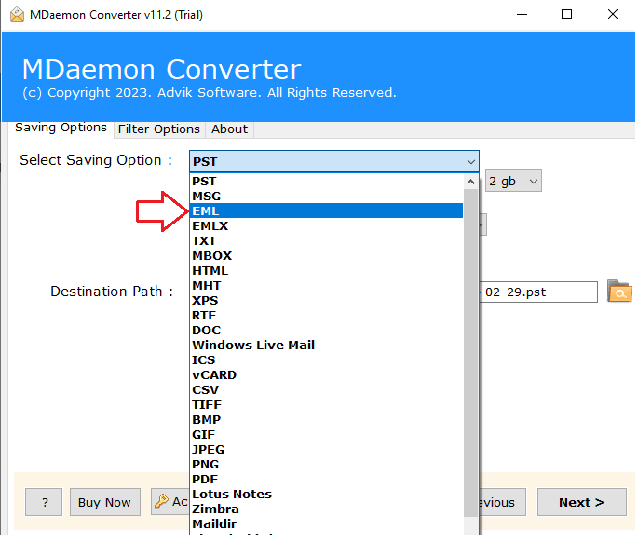This screenshot has width=635, height=535.
Task: Open the About tab
Action: (x=229, y=129)
